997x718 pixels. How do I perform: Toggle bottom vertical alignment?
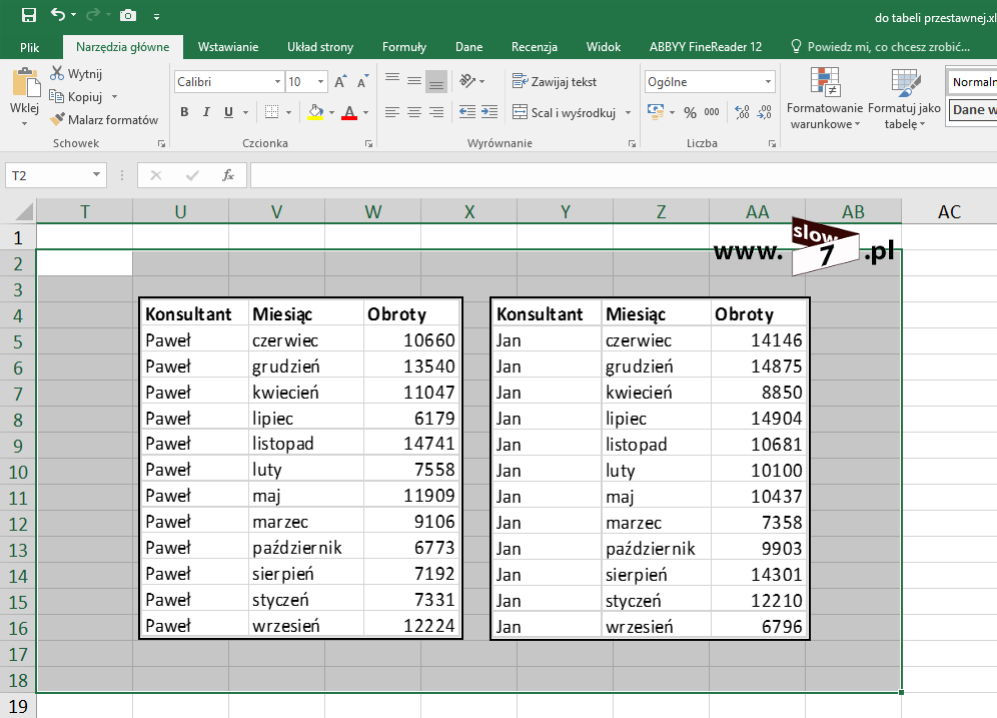tap(436, 81)
